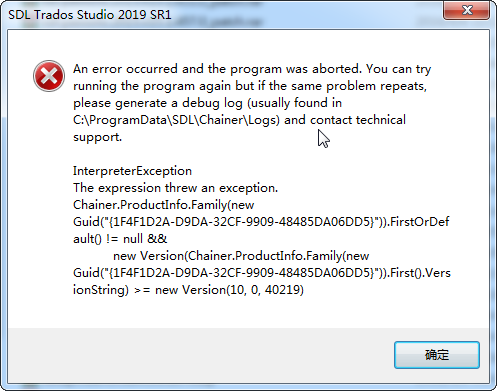Click the C:\ProgramData\SDL\Chainer\Logs path text
This screenshot has width=497, height=391.
pos(176,120)
